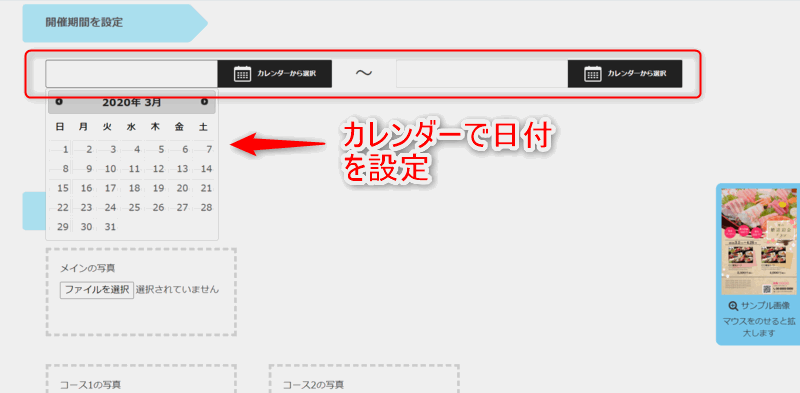Image resolution: width=800 pixels, height=393 pixels.
Task: Choose March 31 in the calendar
Action: pyautogui.click(x=109, y=227)
